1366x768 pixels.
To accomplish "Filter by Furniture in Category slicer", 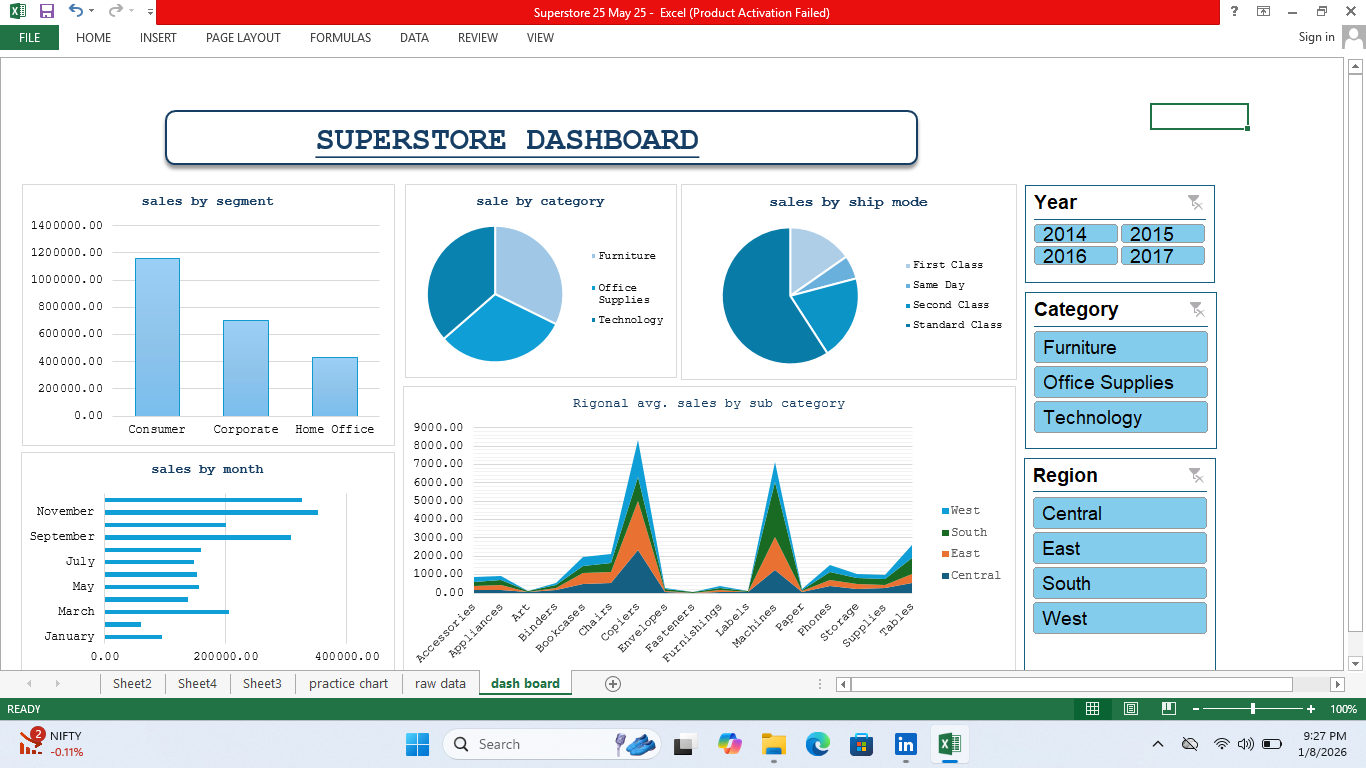I will point(1120,347).
